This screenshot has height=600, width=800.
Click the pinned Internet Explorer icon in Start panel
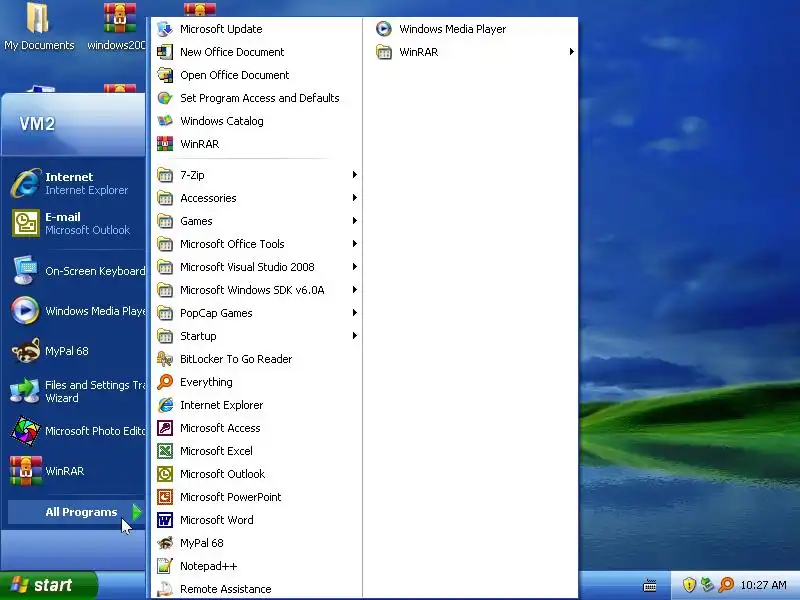pos(26,183)
